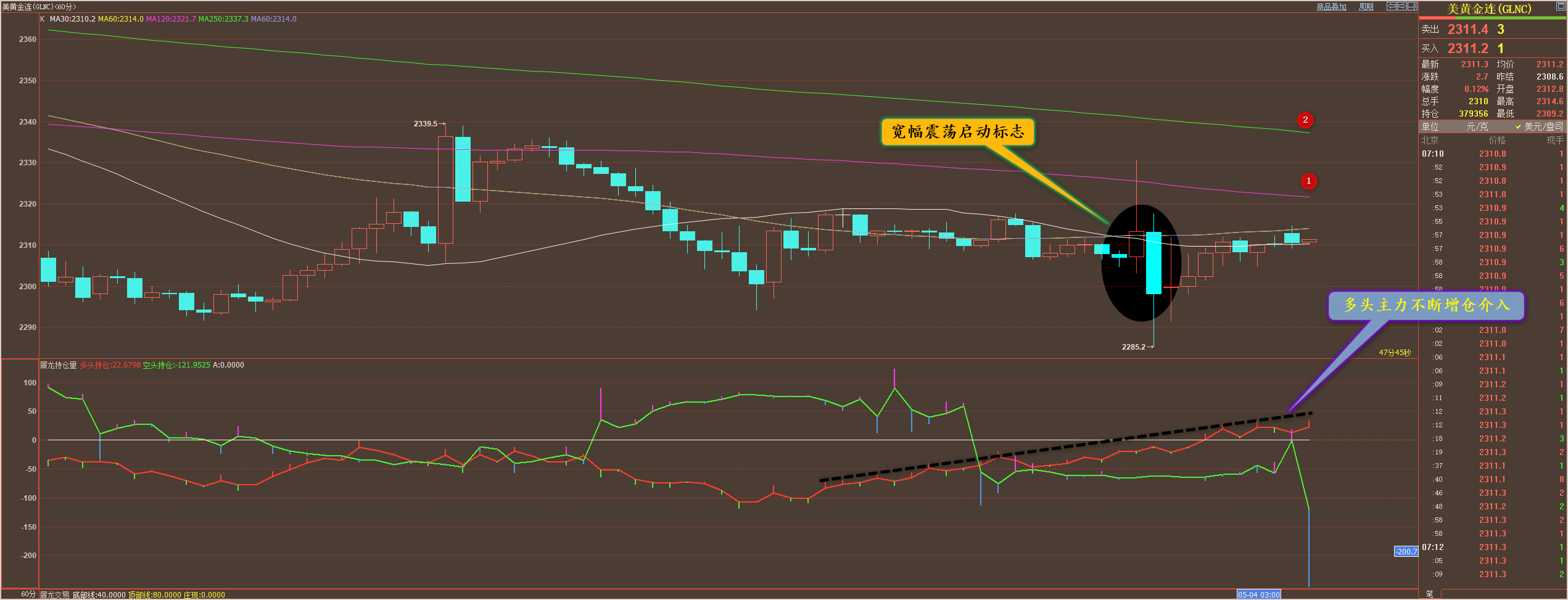Click the 最低 value 2309.2
This screenshot has height=600, width=1568.
1549,113
